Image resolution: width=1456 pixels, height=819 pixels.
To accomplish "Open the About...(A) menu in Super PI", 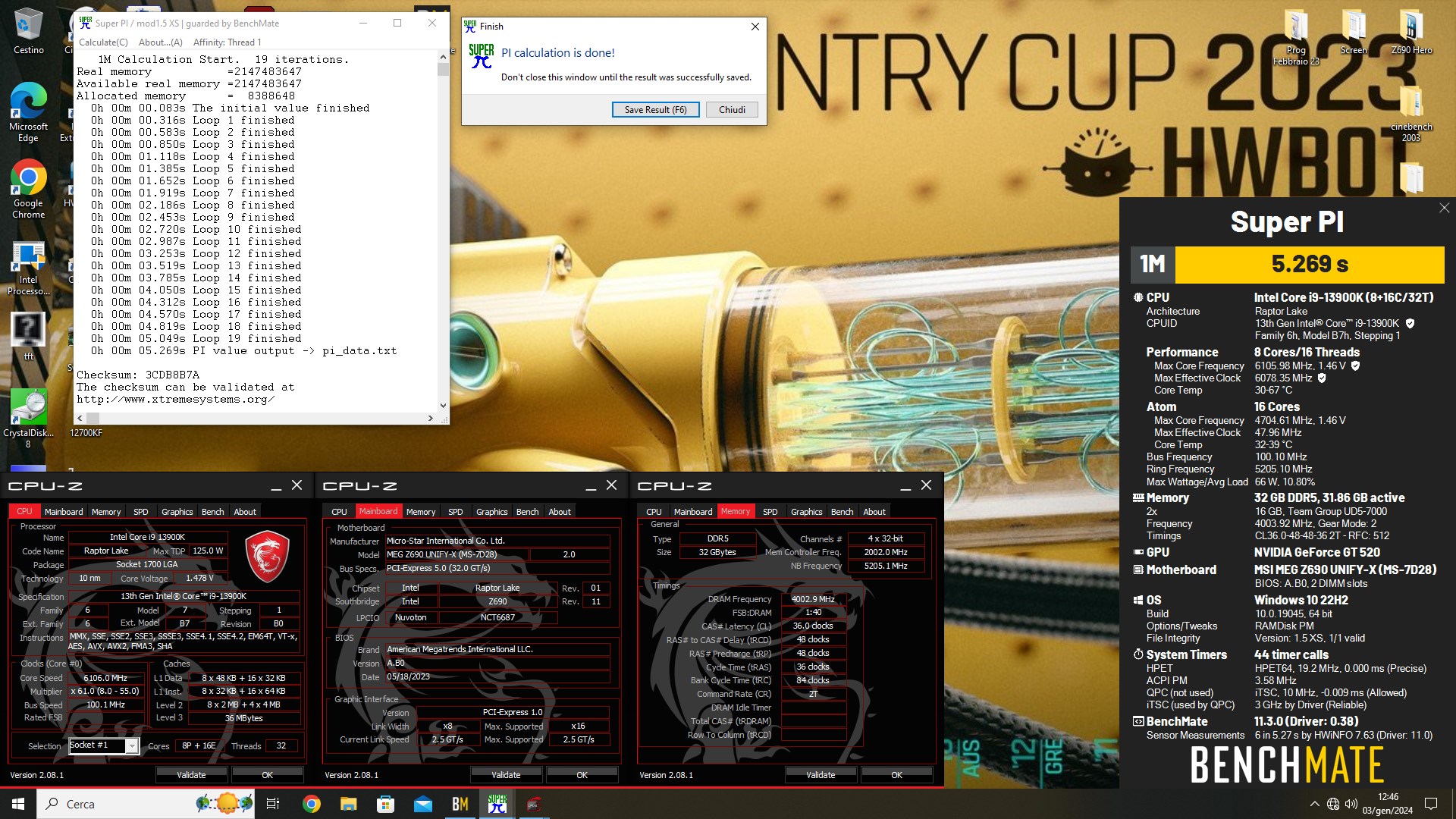I will click(160, 42).
